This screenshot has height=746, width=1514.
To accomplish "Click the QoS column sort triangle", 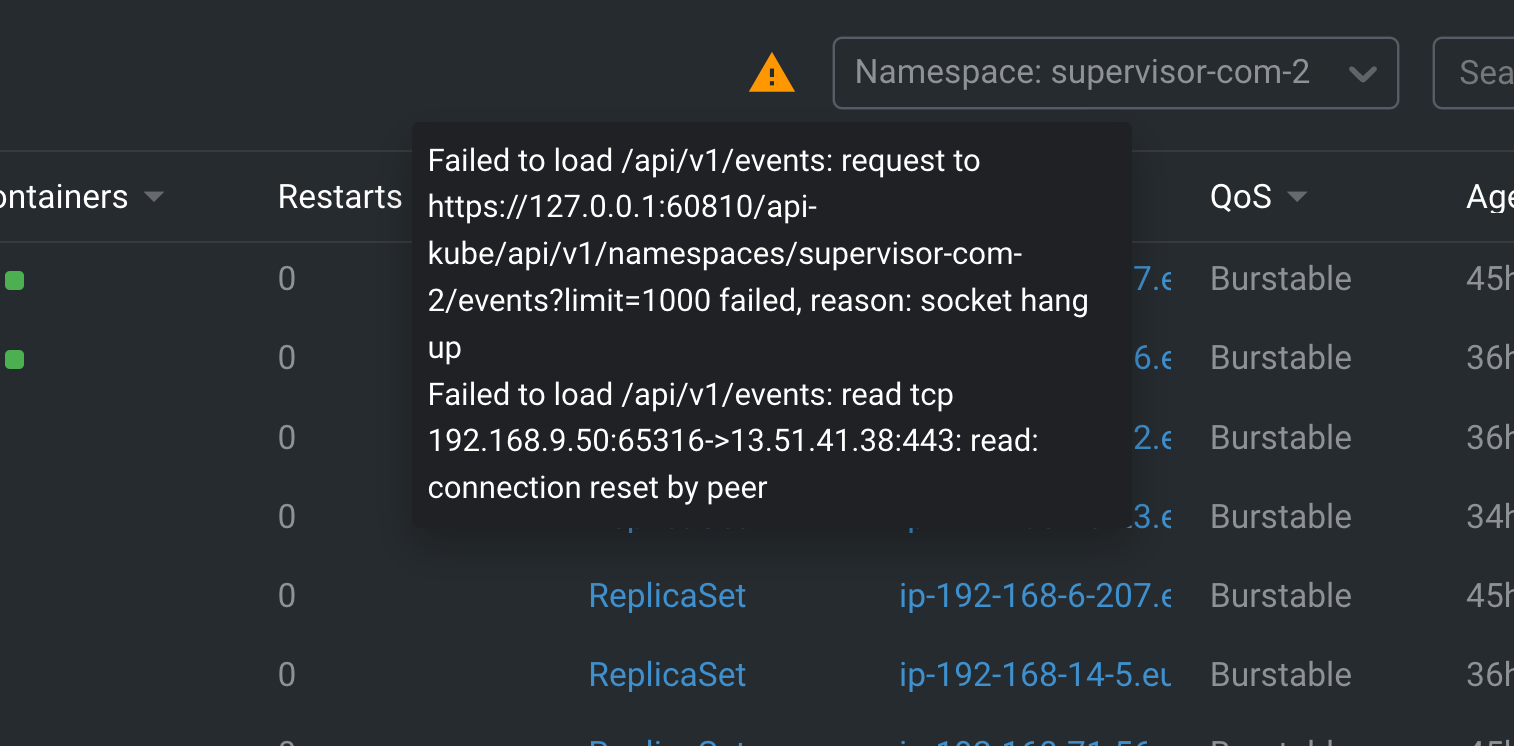I will pos(1297,198).
